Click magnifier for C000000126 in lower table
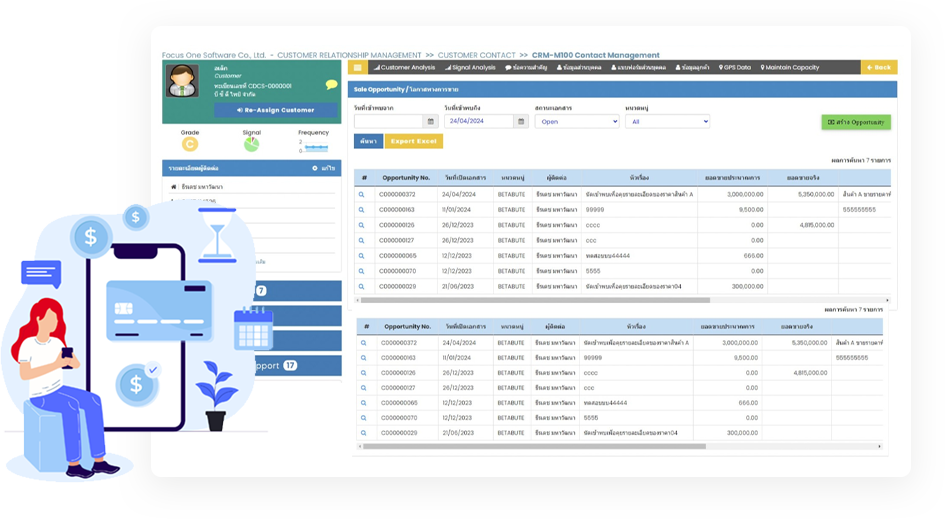The width and height of the screenshot is (945, 519). pyautogui.click(x=363, y=373)
